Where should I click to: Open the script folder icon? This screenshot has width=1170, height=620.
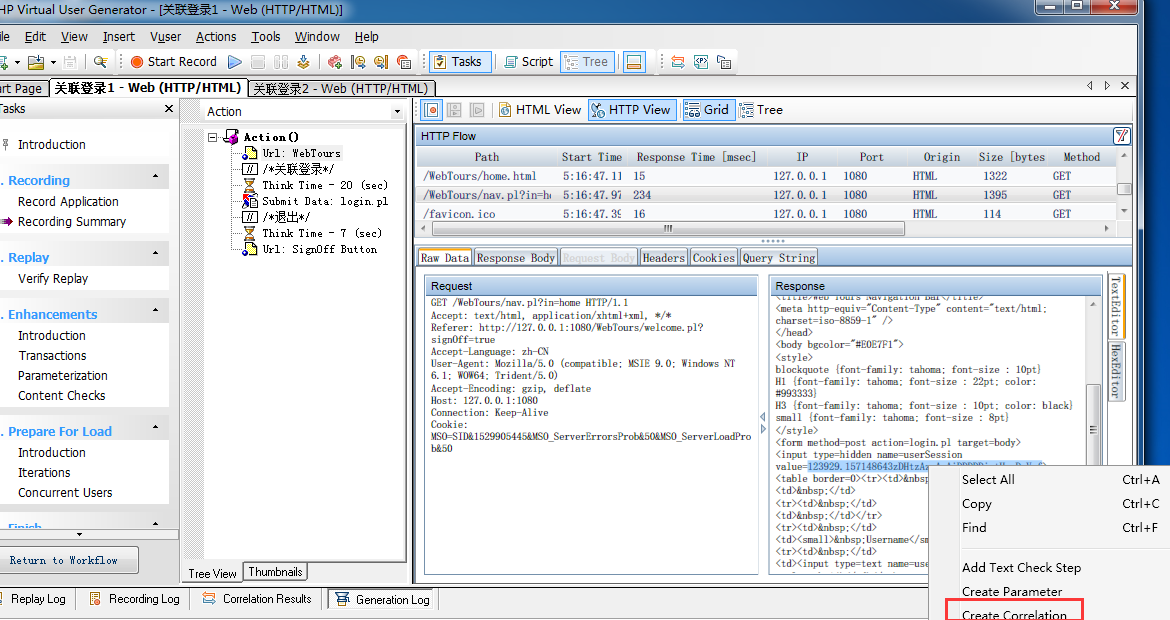(35, 62)
